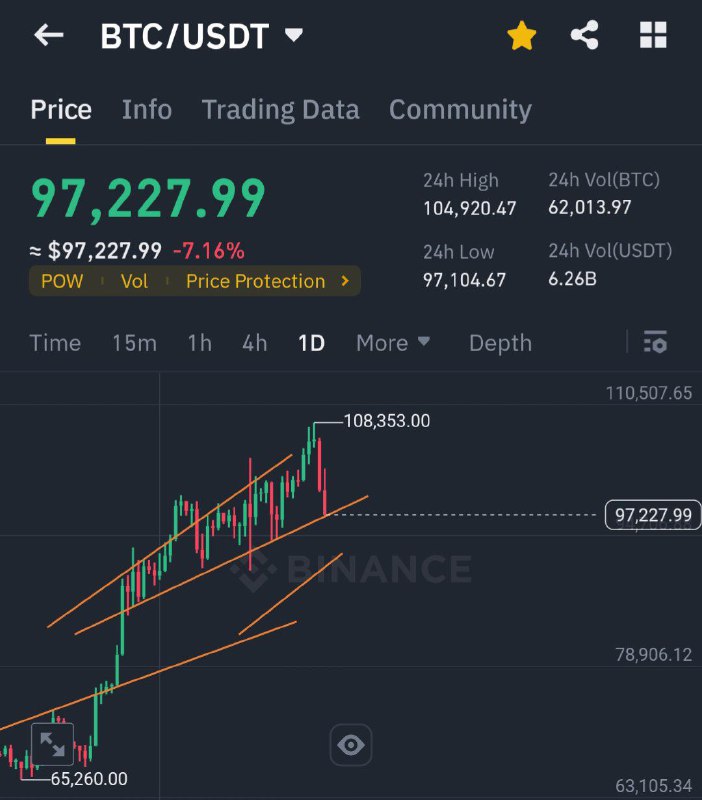Open the Depth chart view
702x800 pixels.
pos(500,343)
